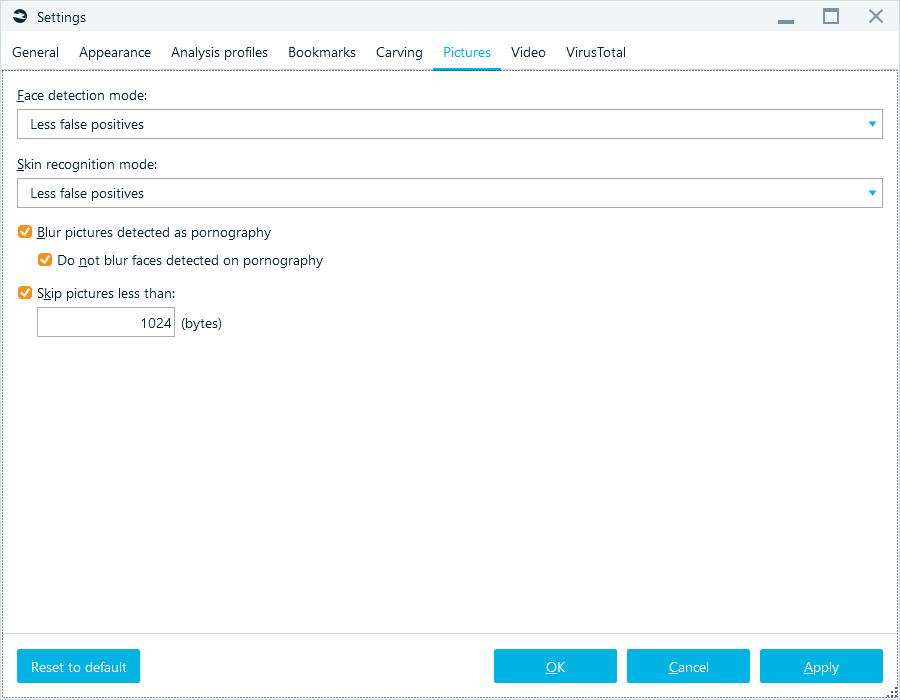This screenshot has height=700, width=900.
Task: Click the window resize grip corner
Action: point(893,693)
